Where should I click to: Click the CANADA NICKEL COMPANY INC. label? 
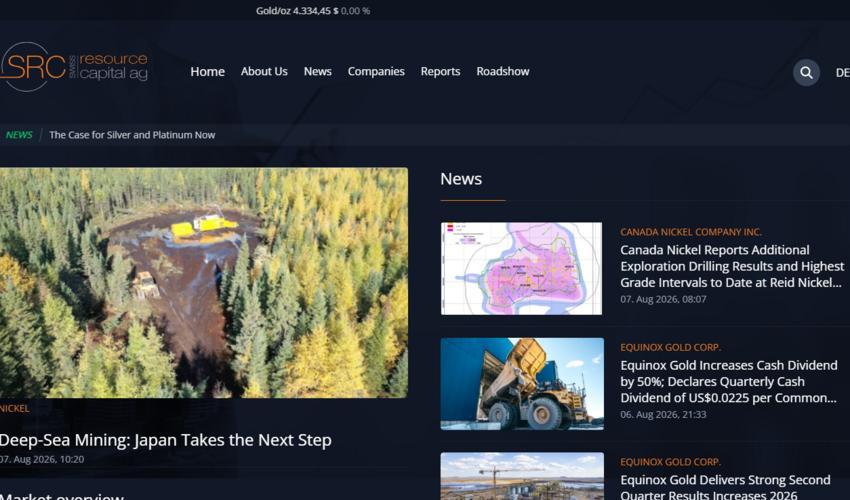tap(691, 232)
